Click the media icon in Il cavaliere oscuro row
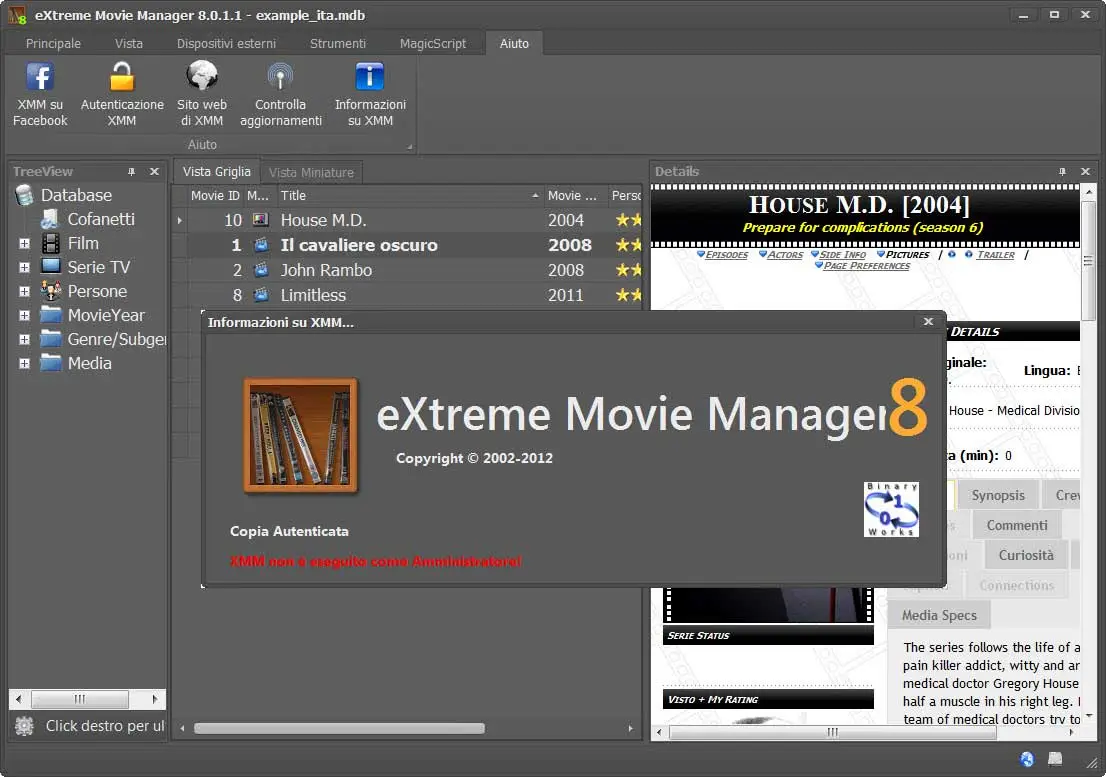The width and height of the screenshot is (1106, 777). 260,245
